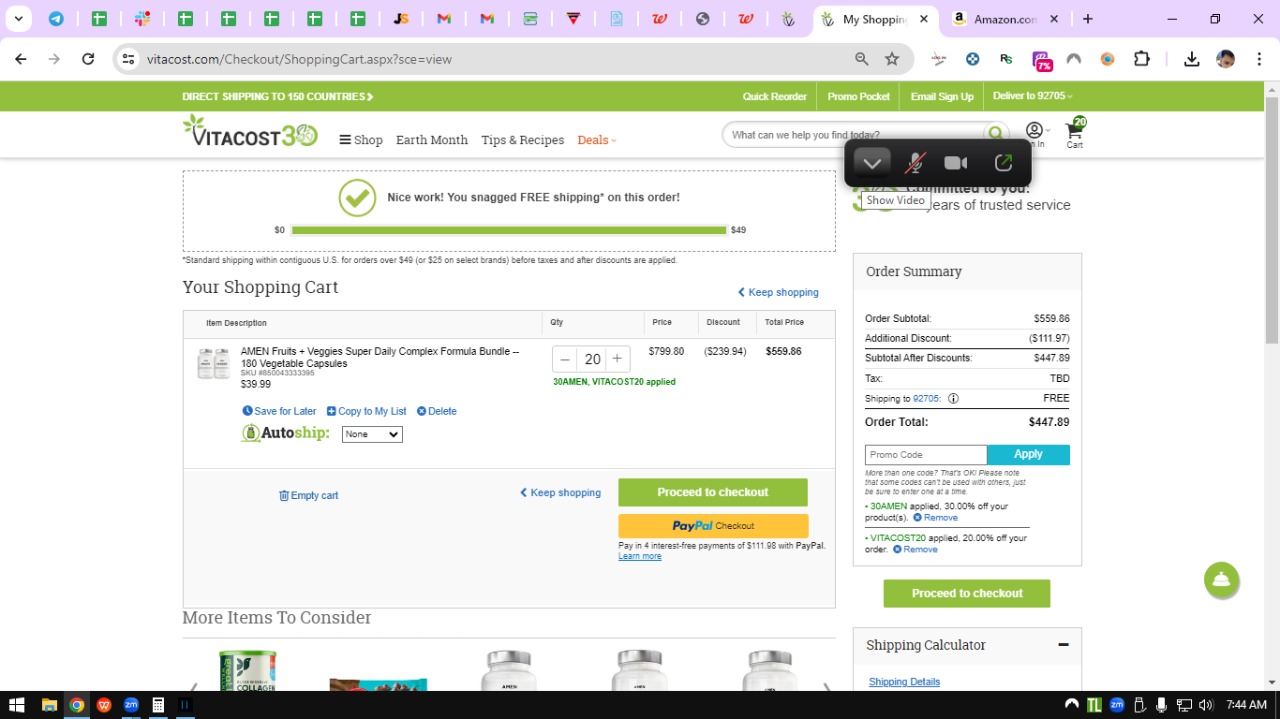Open Chrome profile avatar
This screenshot has width=1280, height=719.
1225,59
